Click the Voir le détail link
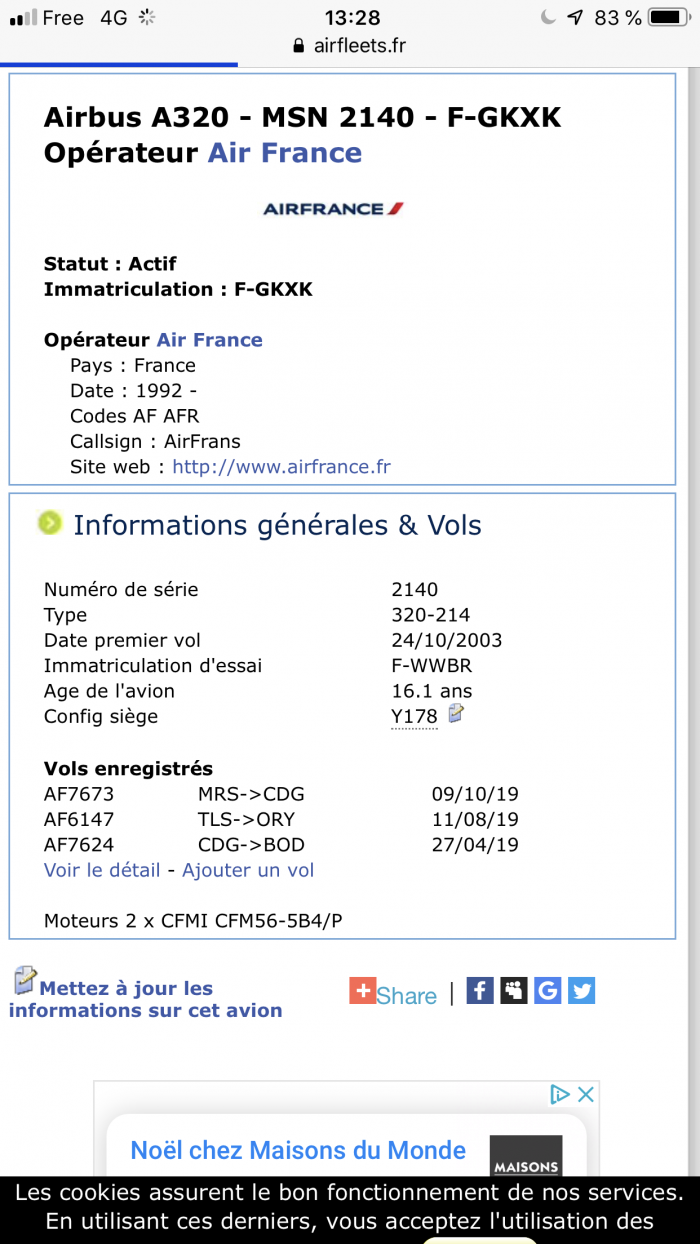 point(102,870)
